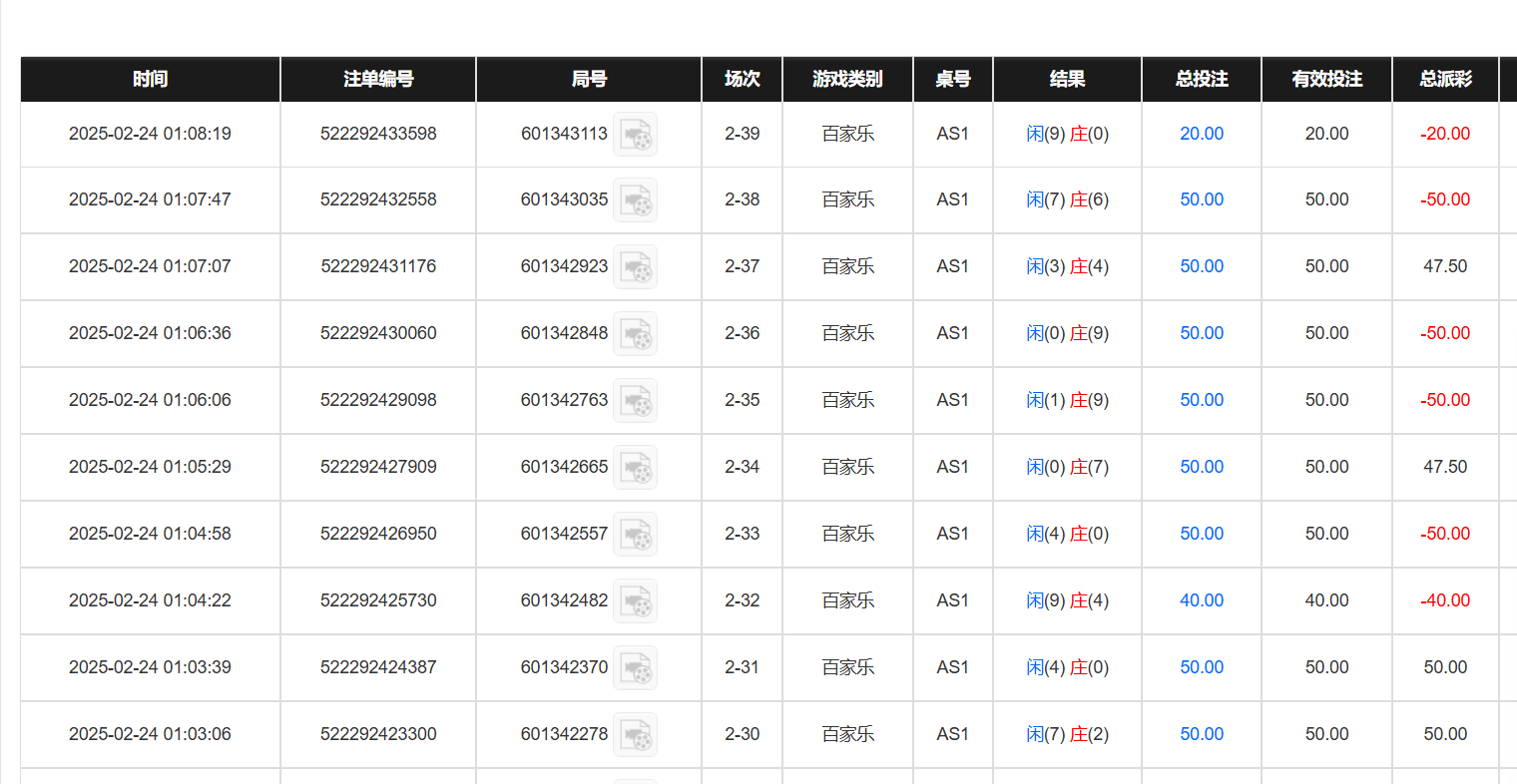
Task: Click the 注单编号 column header
Action: coord(378,79)
